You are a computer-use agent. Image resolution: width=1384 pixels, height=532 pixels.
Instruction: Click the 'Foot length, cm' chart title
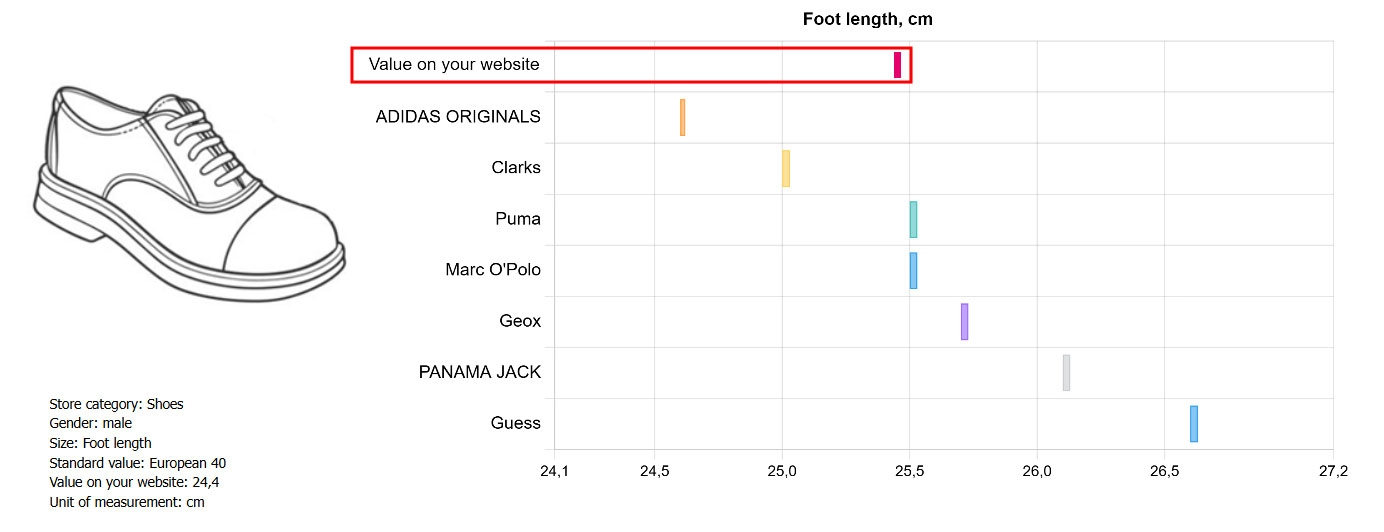coord(868,19)
